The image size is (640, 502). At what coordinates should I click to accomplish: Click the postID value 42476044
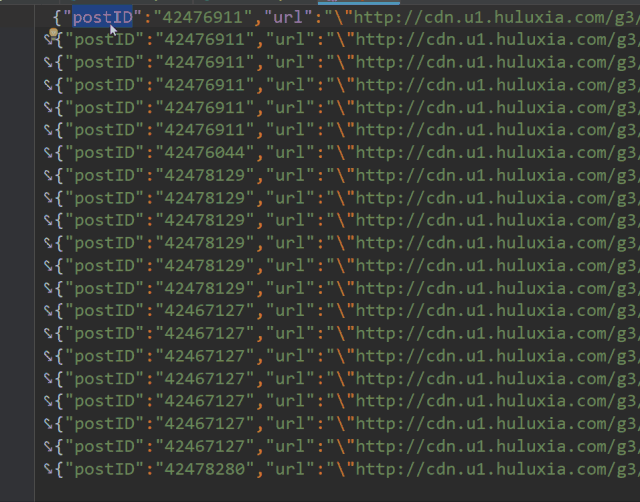pyautogui.click(x=205, y=153)
